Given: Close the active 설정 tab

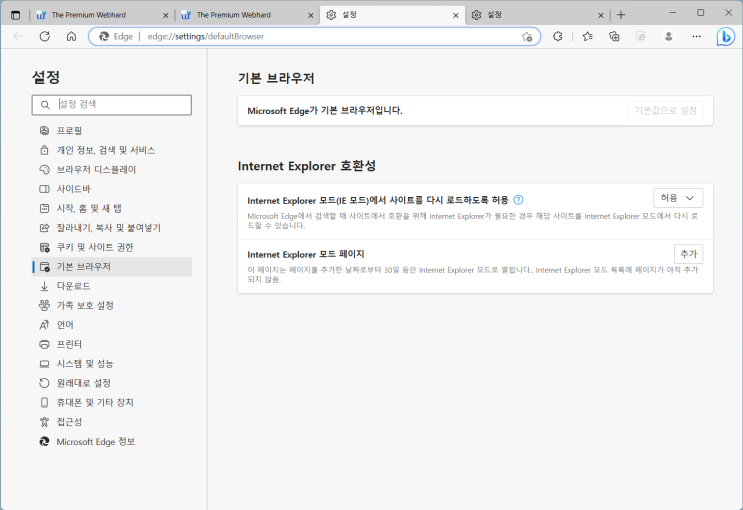Looking at the screenshot, I should 455,16.
